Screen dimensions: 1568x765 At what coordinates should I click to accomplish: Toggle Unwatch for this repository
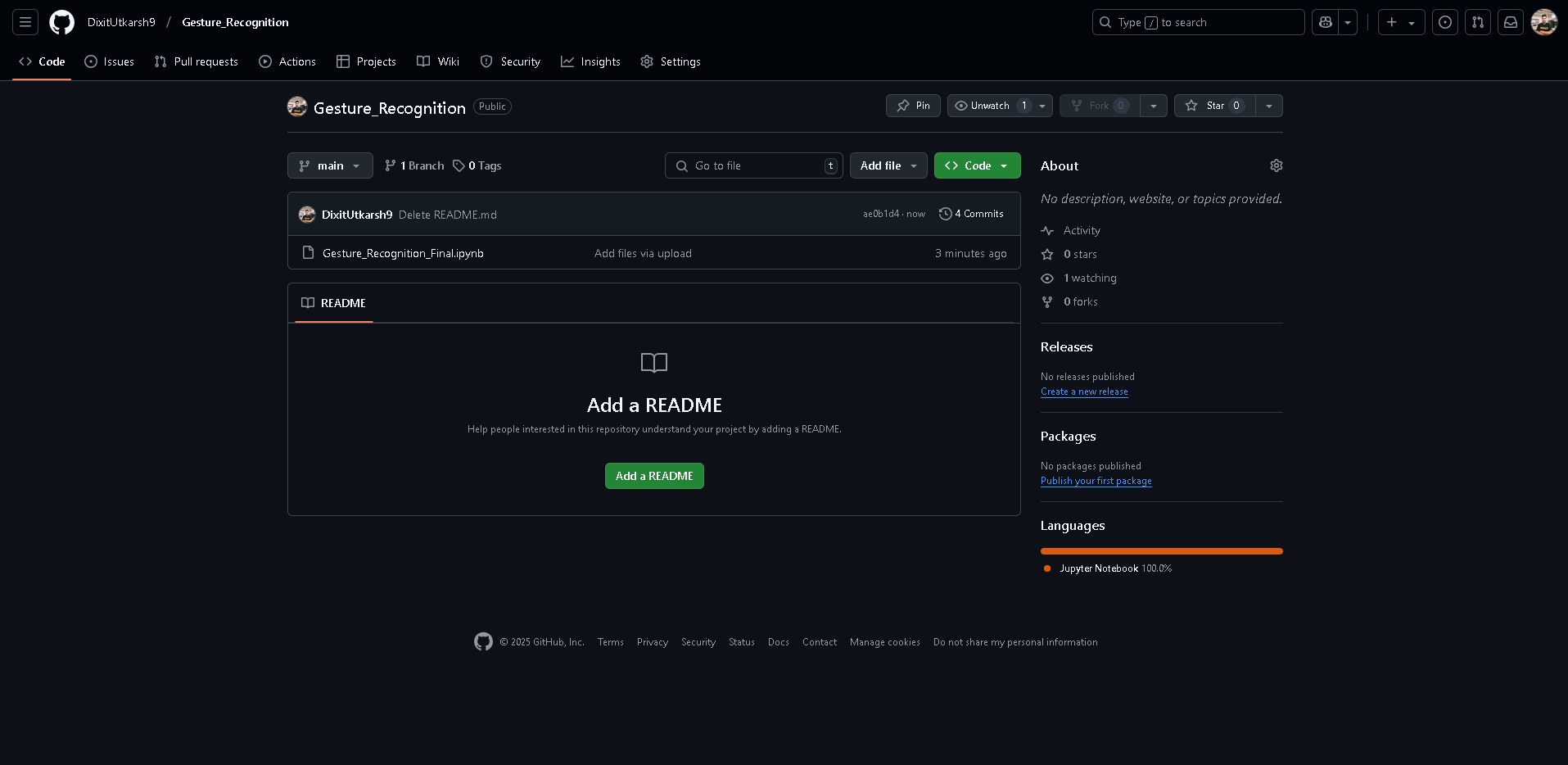pyautogui.click(x=1000, y=106)
